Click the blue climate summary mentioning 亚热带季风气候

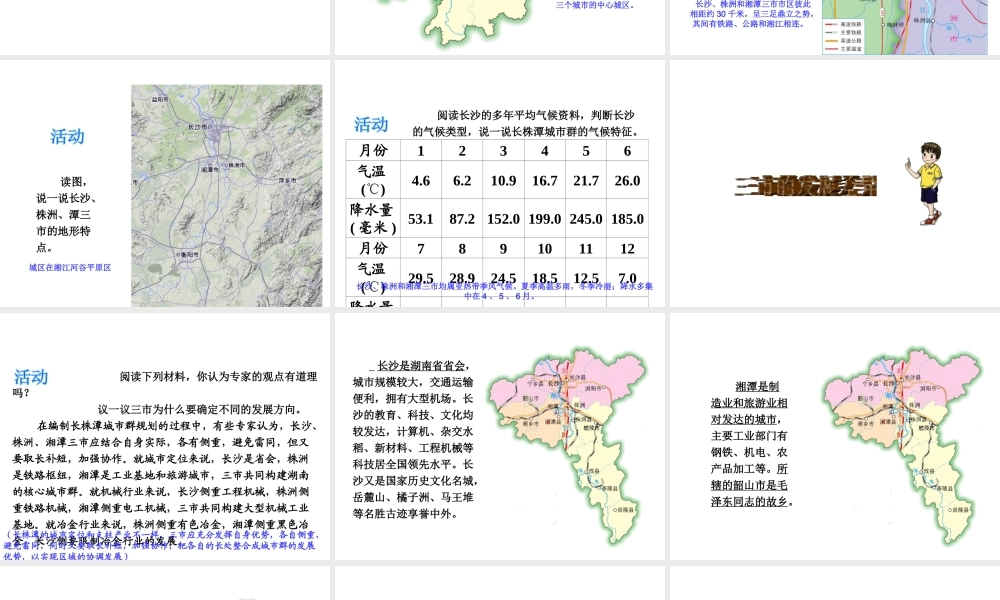click(504, 291)
